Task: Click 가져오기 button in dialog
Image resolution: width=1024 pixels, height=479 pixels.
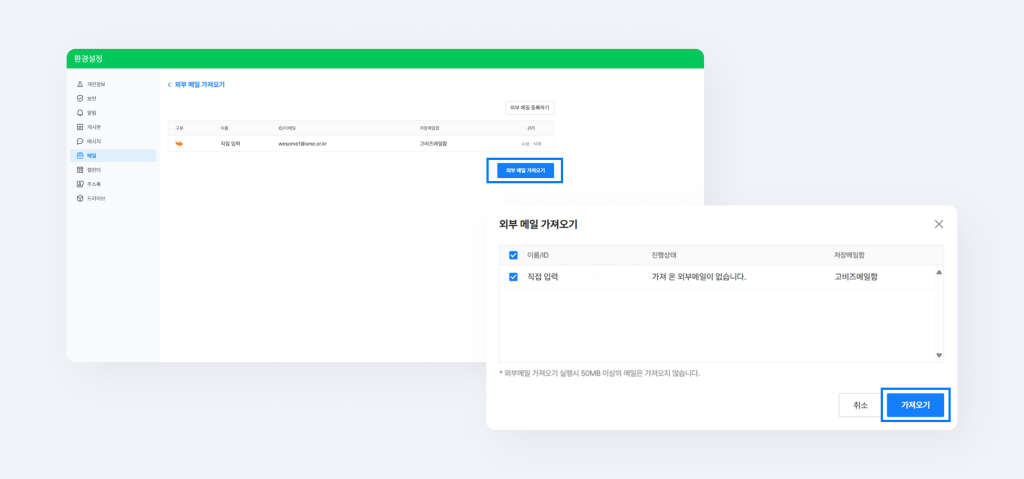Action: [x=916, y=405]
